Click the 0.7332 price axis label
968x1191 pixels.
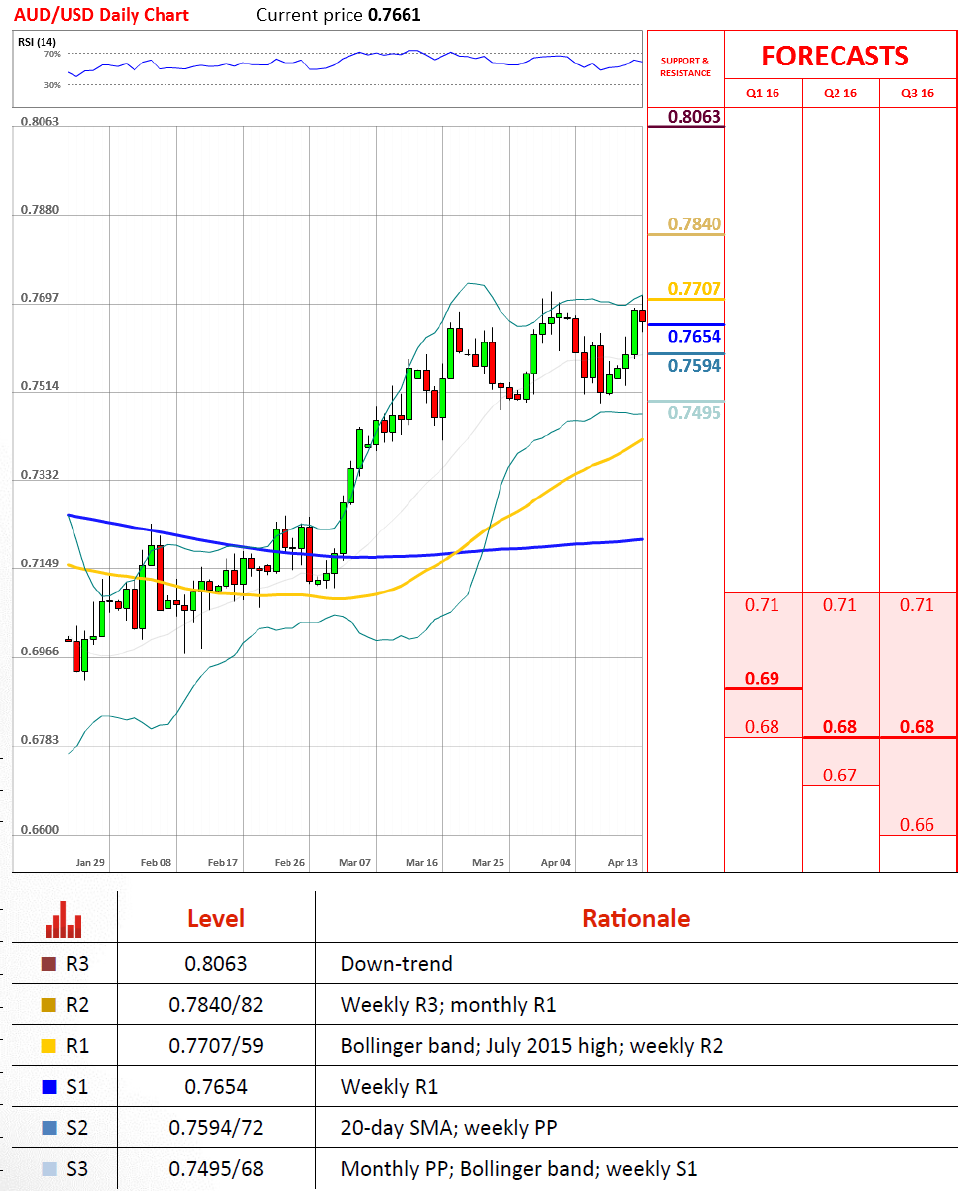[x=40, y=475]
